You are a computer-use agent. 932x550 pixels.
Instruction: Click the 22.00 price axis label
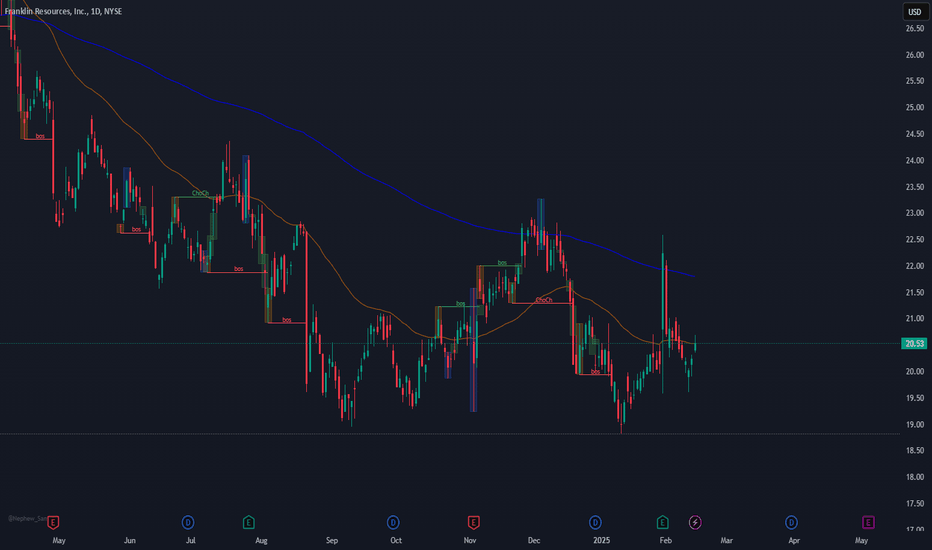click(915, 266)
